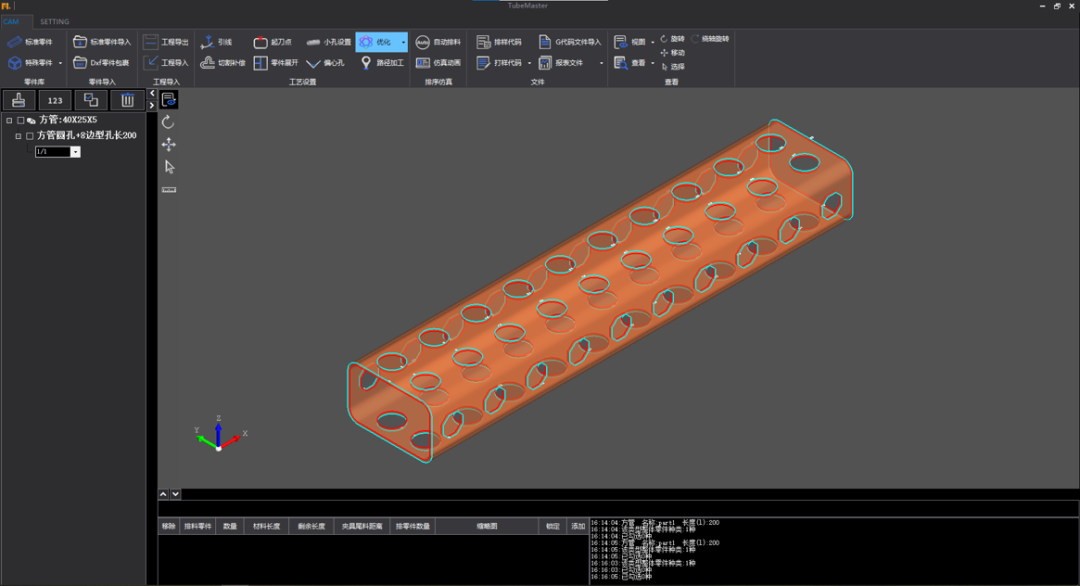This screenshot has width=1080, height=586.
Task: Click 路径加工 path processing tool
Action: [382, 63]
